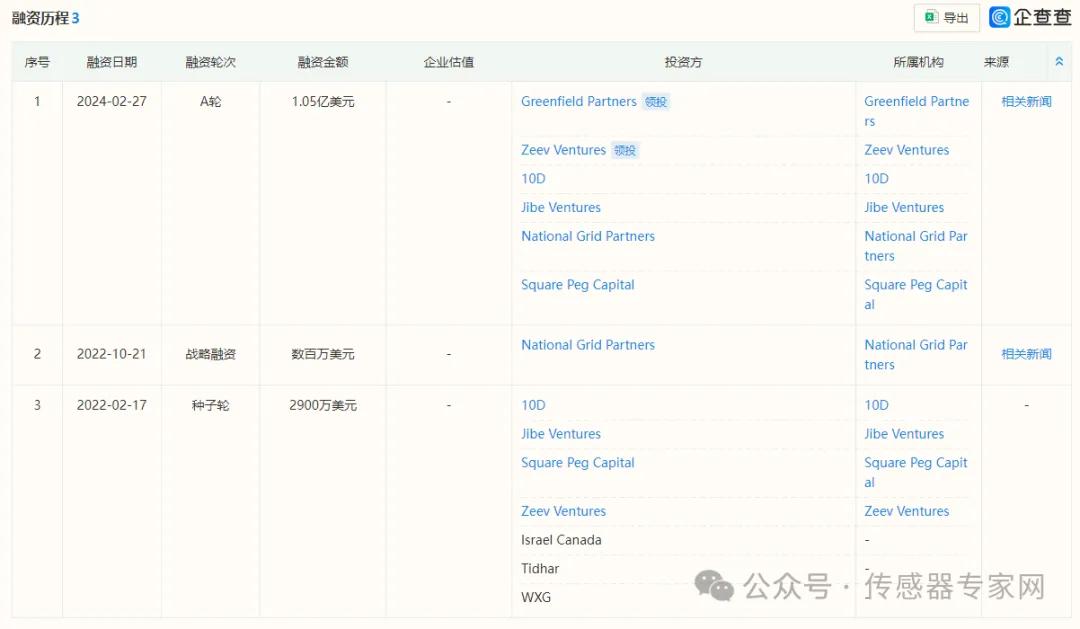This screenshot has width=1080, height=629.
Task: Open Zeev Ventures institution link in seed round
Action: point(906,511)
